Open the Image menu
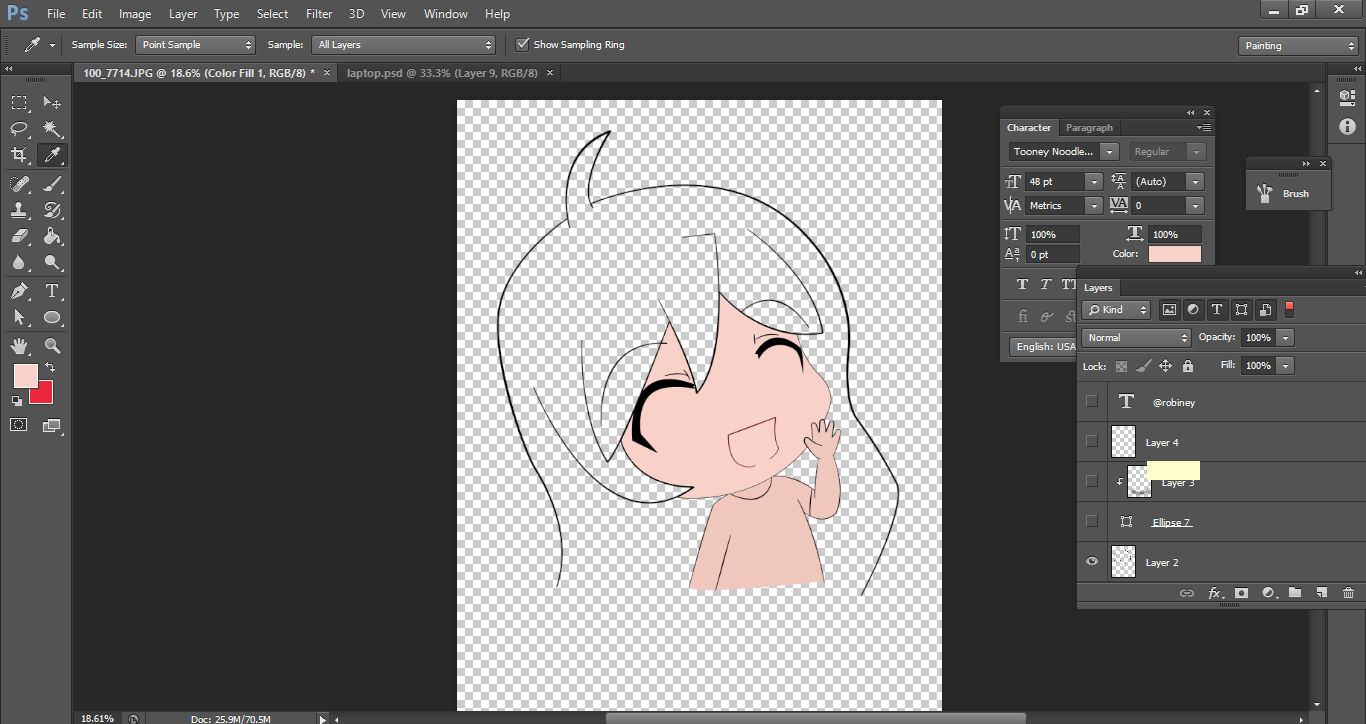This screenshot has height=724, width=1366. pyautogui.click(x=135, y=14)
